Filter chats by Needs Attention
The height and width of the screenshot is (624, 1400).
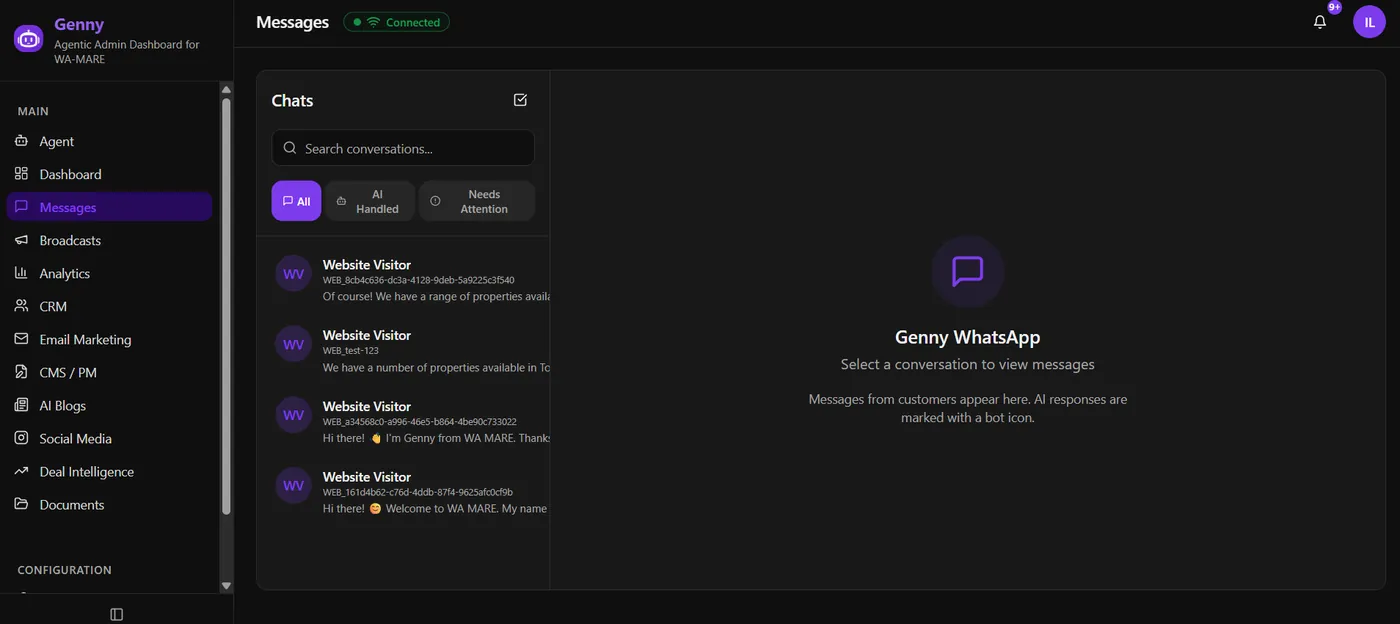[x=477, y=201]
